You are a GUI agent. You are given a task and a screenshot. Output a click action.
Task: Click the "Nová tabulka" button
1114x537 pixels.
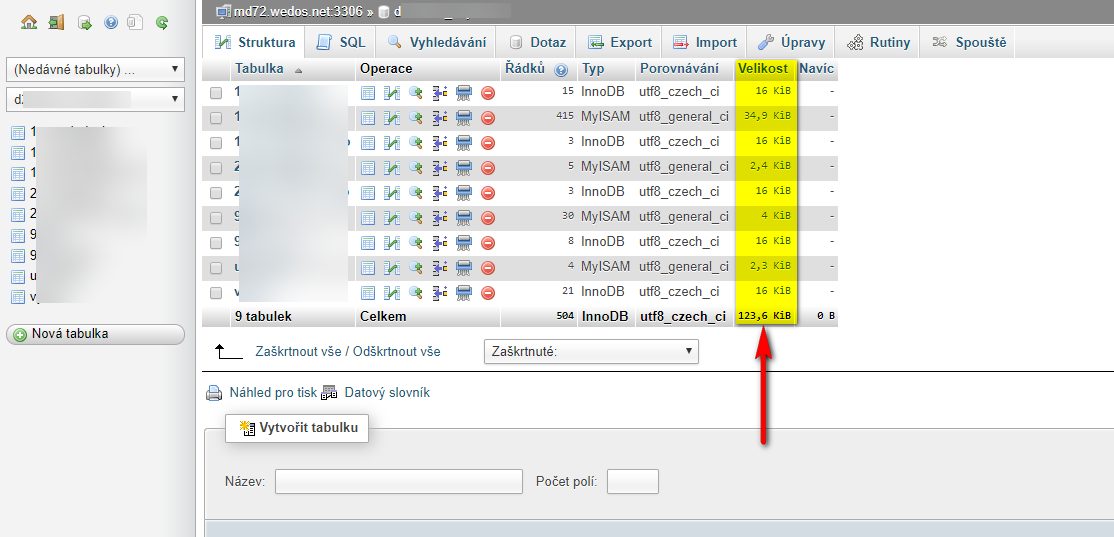tap(95, 334)
